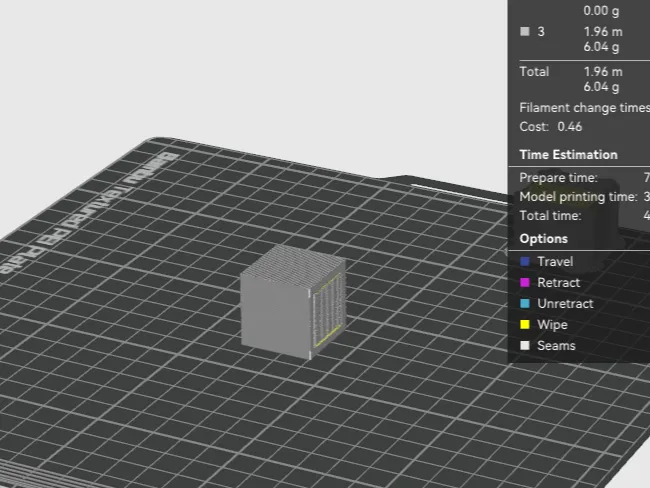Click the Travel color swatch
The image size is (650, 488).
tap(525, 261)
